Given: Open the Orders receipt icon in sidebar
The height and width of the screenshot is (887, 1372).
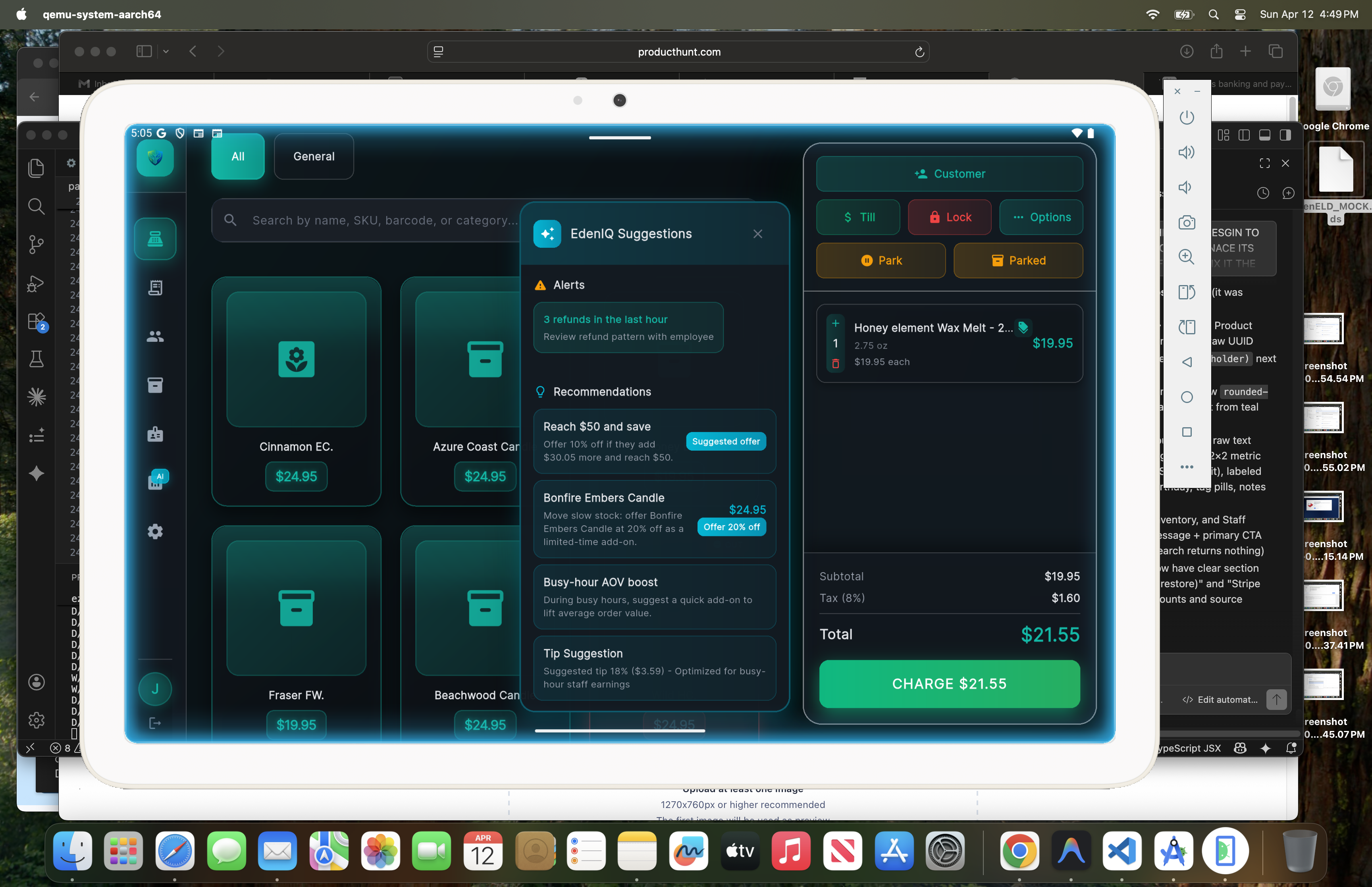Looking at the screenshot, I should coord(156,288).
